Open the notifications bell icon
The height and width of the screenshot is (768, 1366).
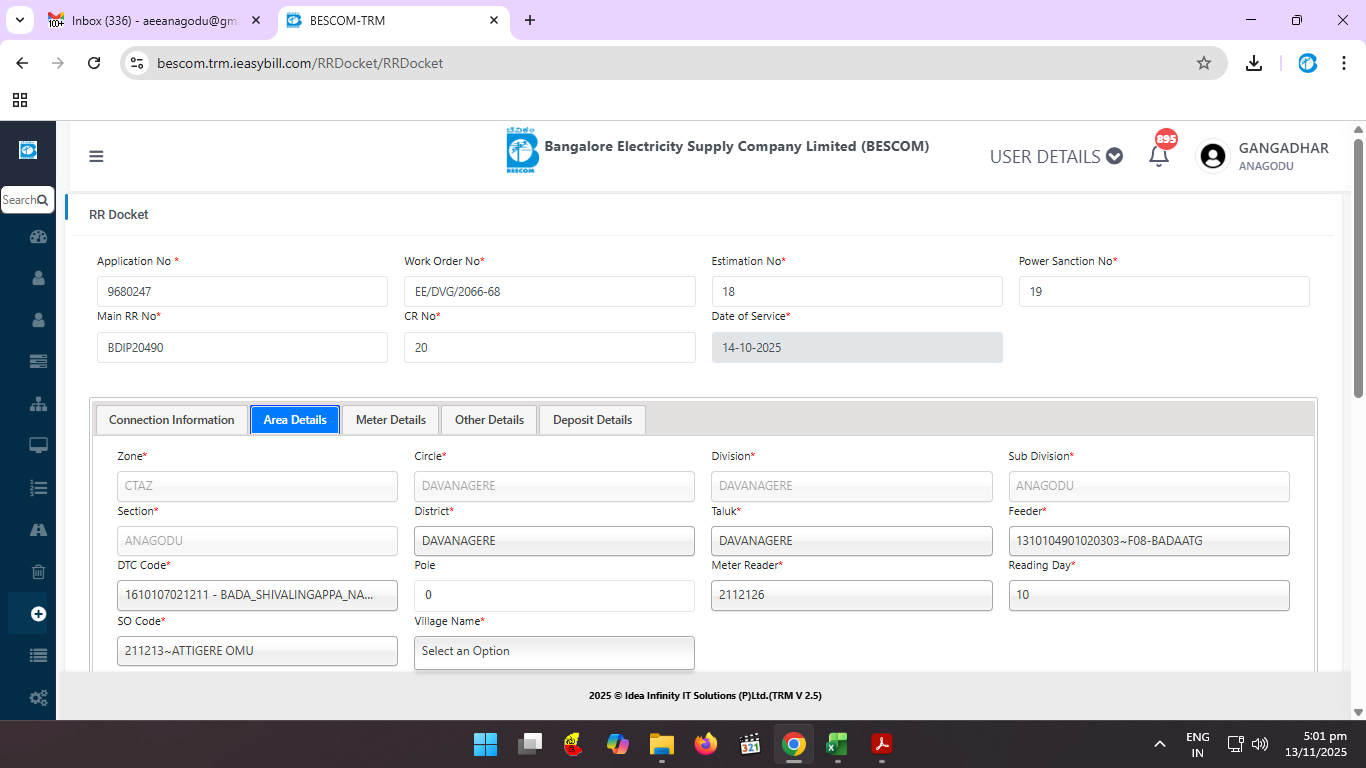pos(1159,156)
